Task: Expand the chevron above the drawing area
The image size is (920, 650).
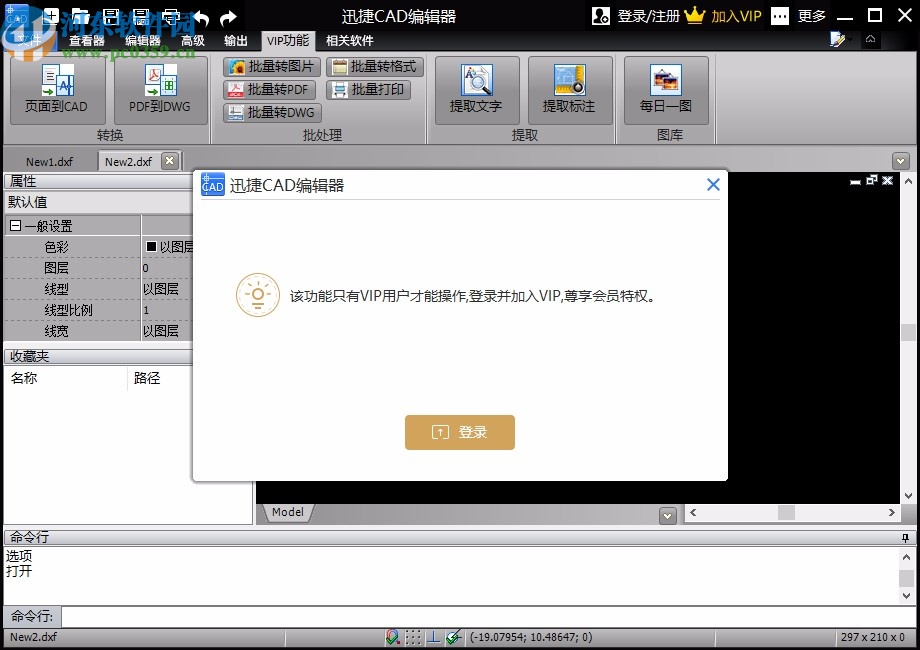Action: [x=903, y=158]
